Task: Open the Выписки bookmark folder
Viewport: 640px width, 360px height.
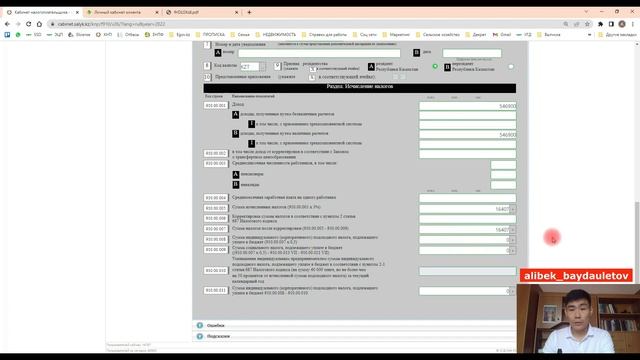Action: click(x=549, y=35)
